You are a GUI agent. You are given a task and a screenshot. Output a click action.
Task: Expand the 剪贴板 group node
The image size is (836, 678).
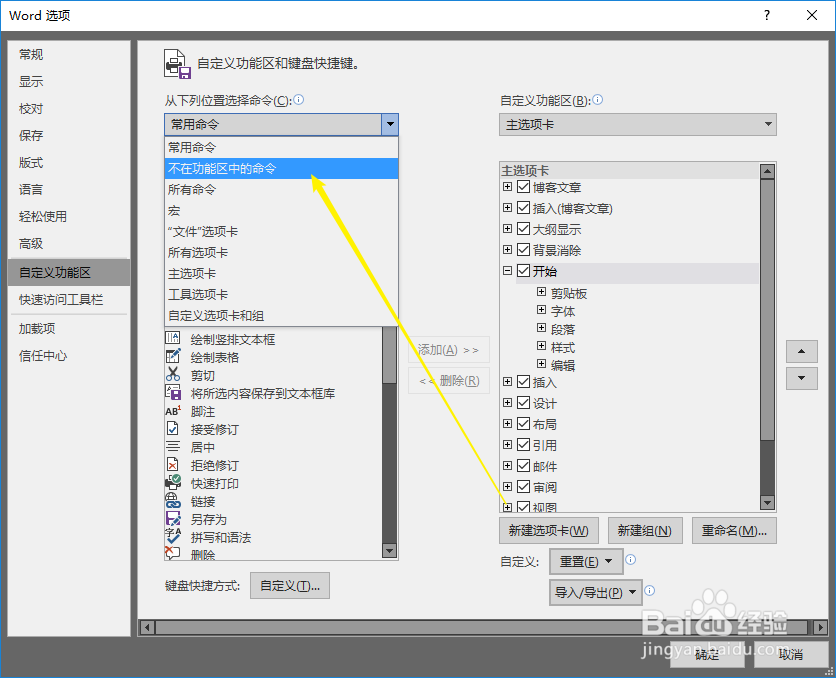coord(541,292)
